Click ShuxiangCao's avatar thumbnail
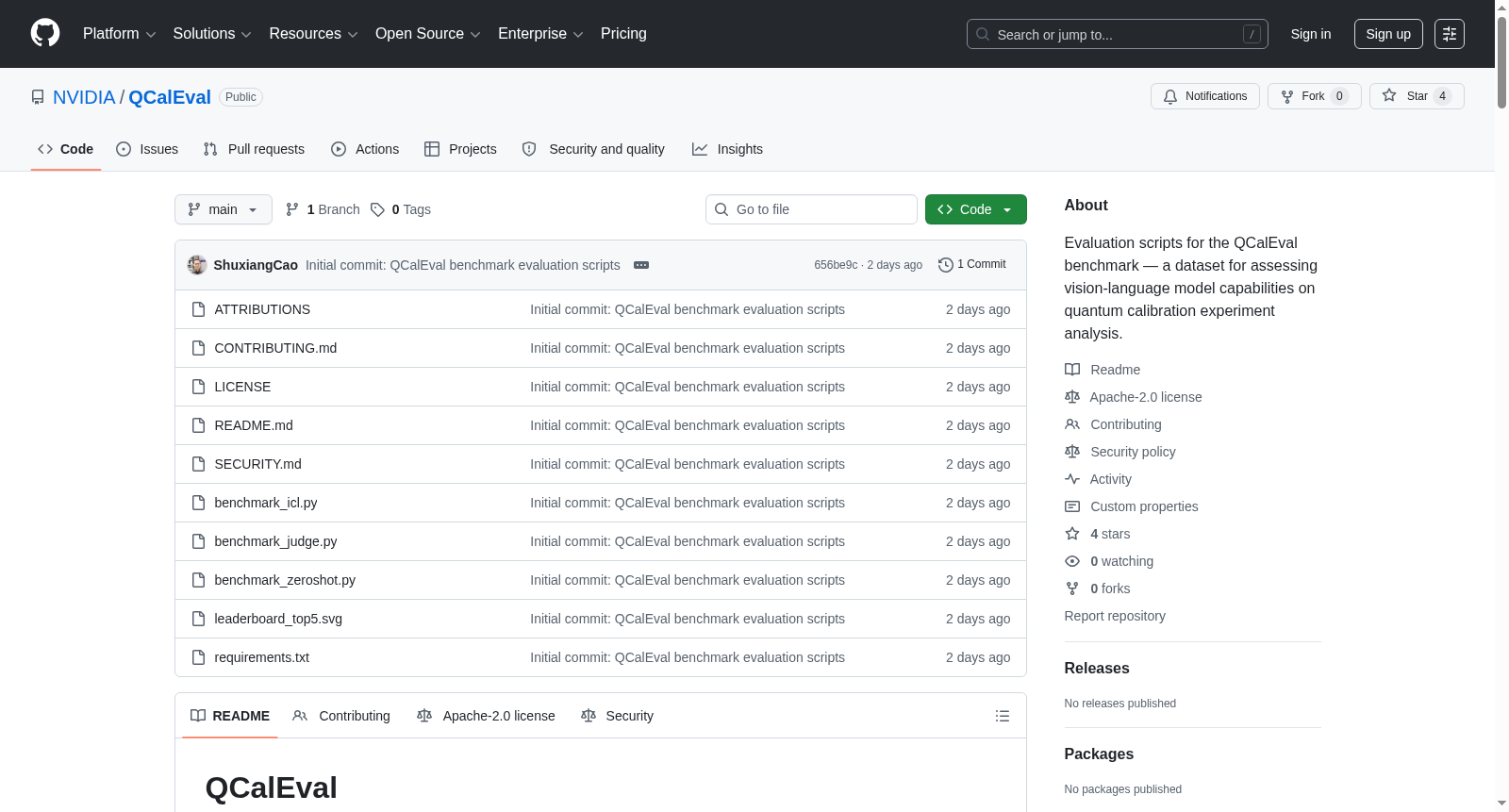Viewport: 1509px width, 812px height. pos(197,265)
